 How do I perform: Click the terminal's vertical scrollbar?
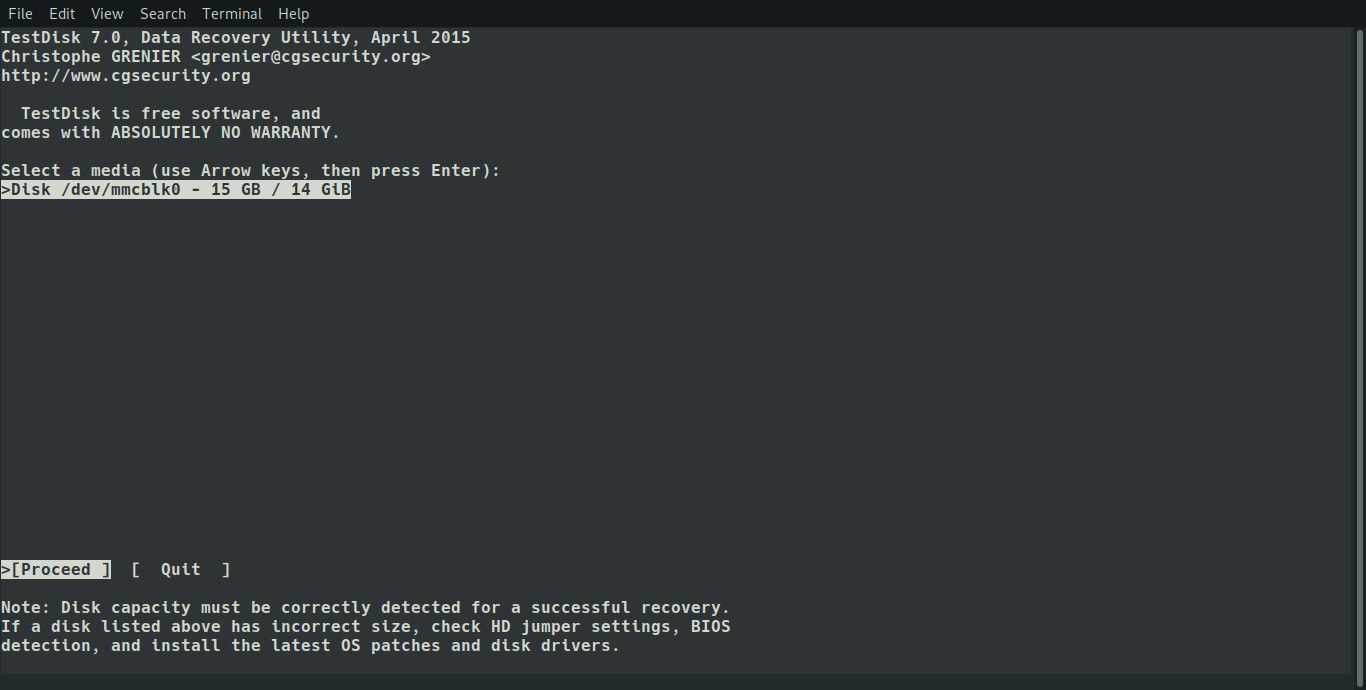point(1358,350)
